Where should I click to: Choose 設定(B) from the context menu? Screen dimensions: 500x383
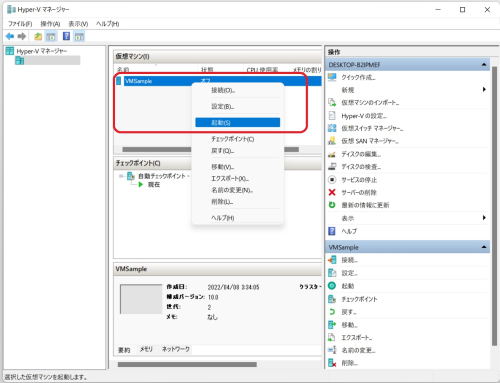[238, 106]
